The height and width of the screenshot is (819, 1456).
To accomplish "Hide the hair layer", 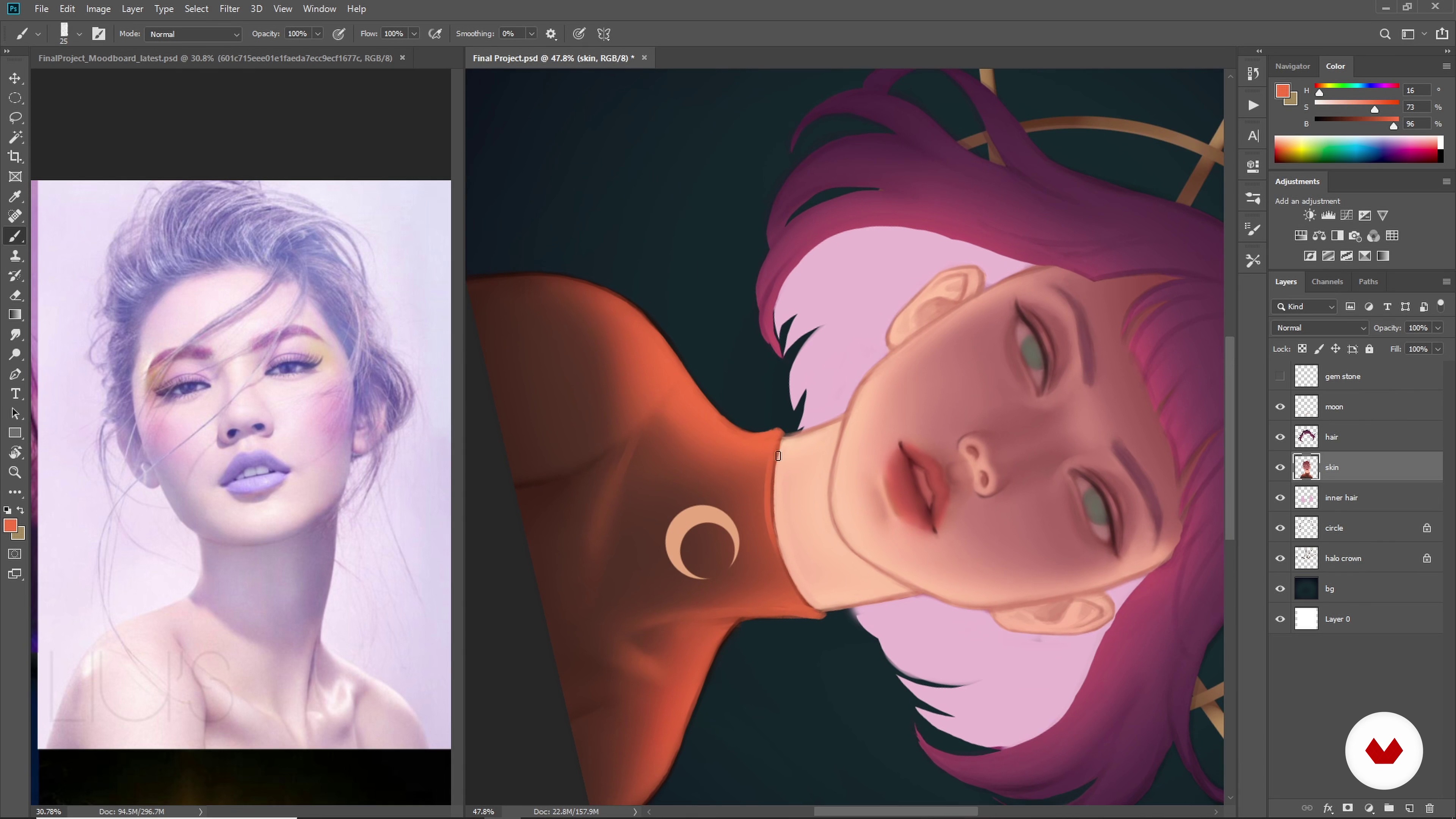I will click(1280, 437).
